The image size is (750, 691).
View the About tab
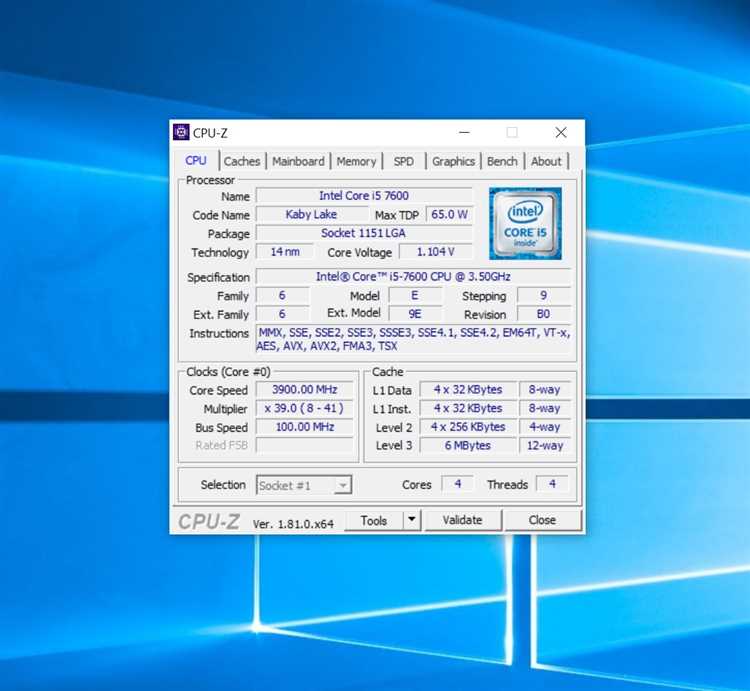(x=546, y=162)
